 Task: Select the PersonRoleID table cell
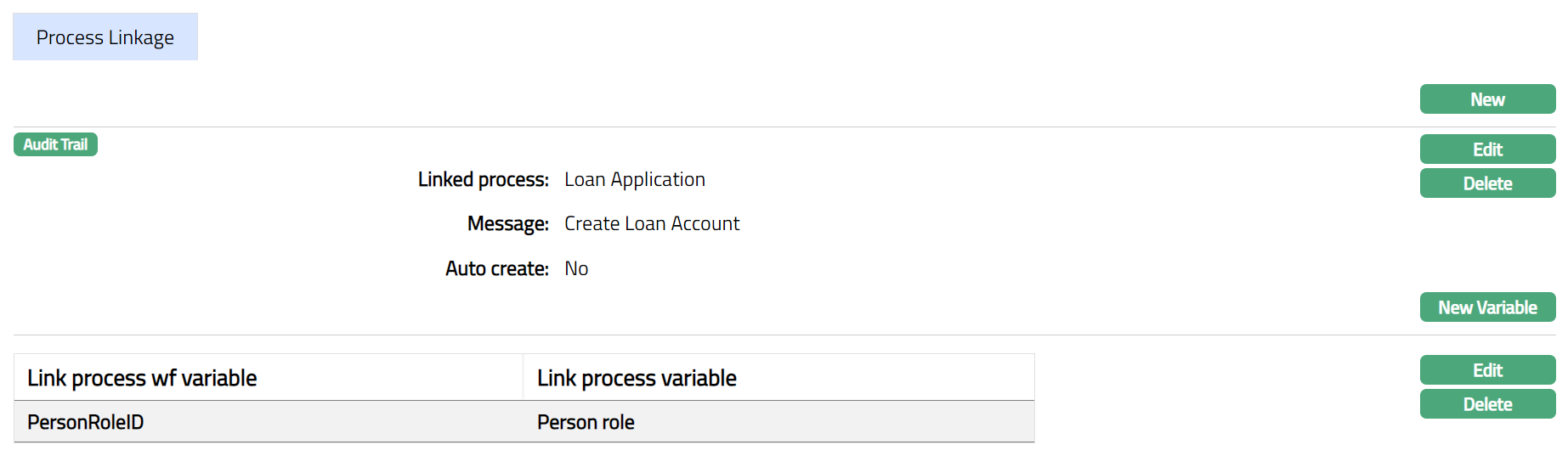(x=86, y=422)
